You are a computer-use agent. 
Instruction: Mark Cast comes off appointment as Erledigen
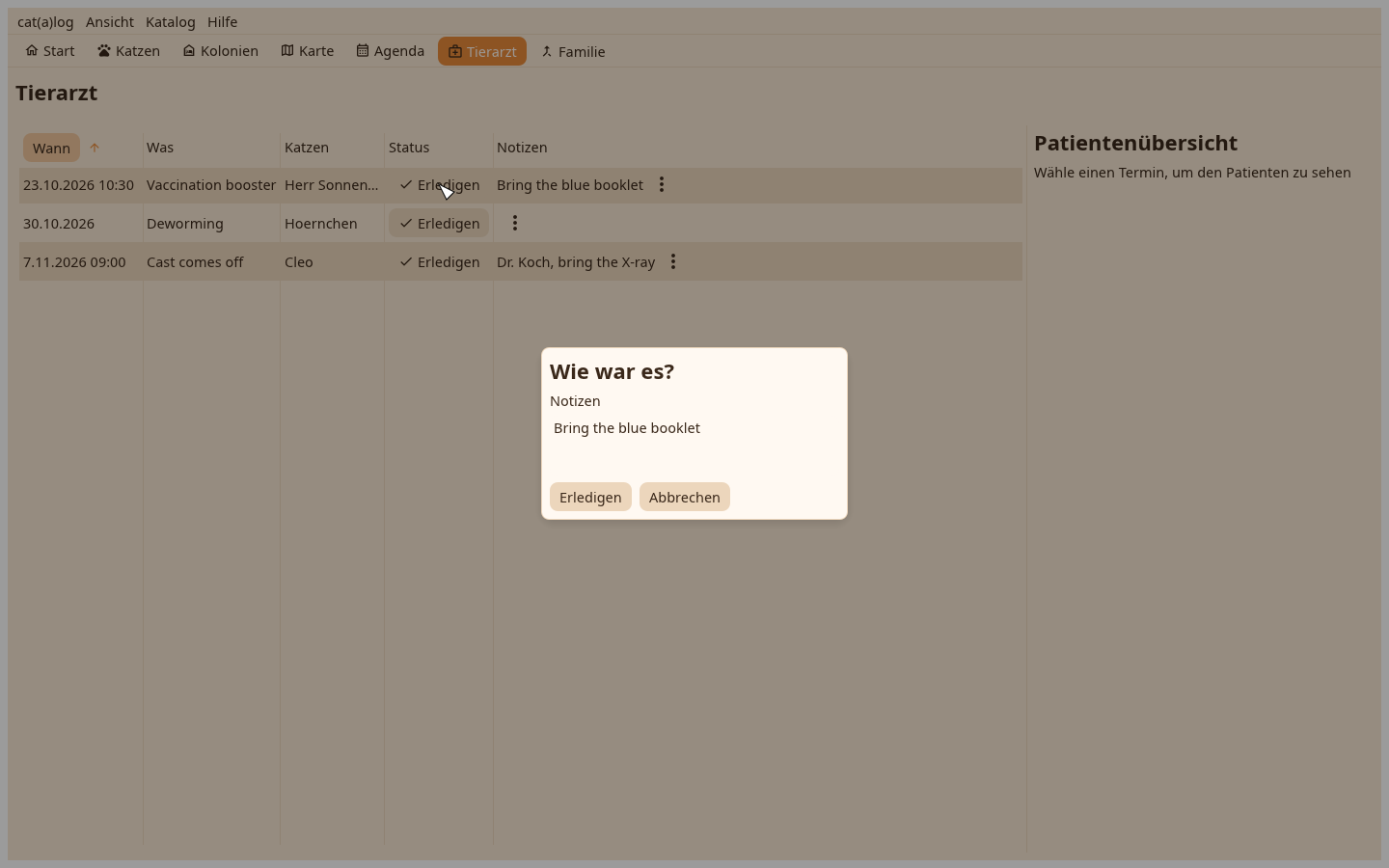(439, 261)
